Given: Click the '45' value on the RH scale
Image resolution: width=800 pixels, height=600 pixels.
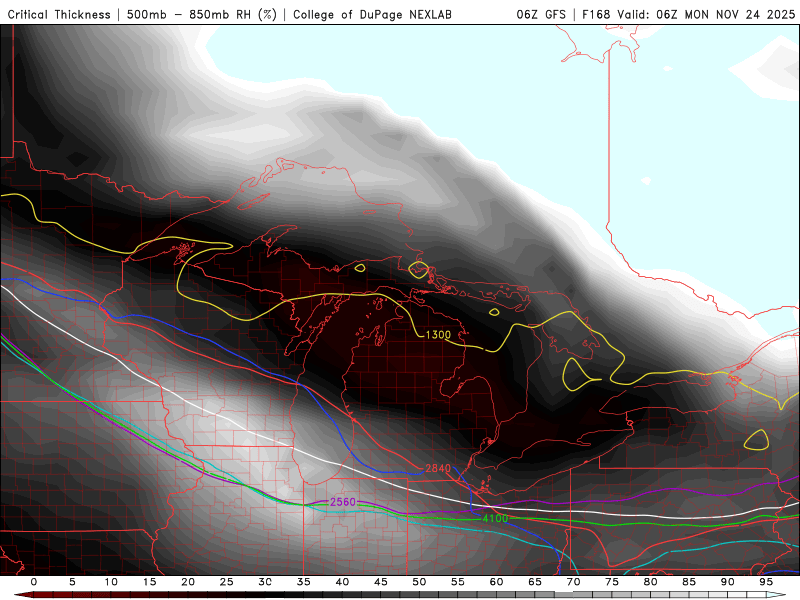Looking at the screenshot, I should 381,582.
